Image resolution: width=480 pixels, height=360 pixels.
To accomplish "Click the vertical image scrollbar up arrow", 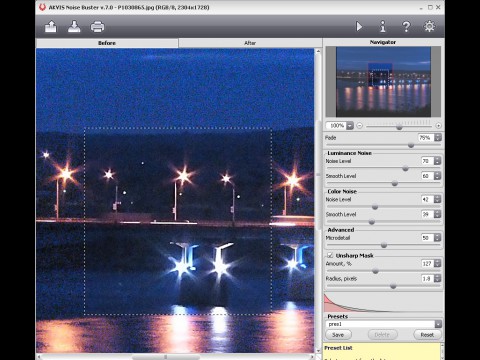I will click(318, 52).
